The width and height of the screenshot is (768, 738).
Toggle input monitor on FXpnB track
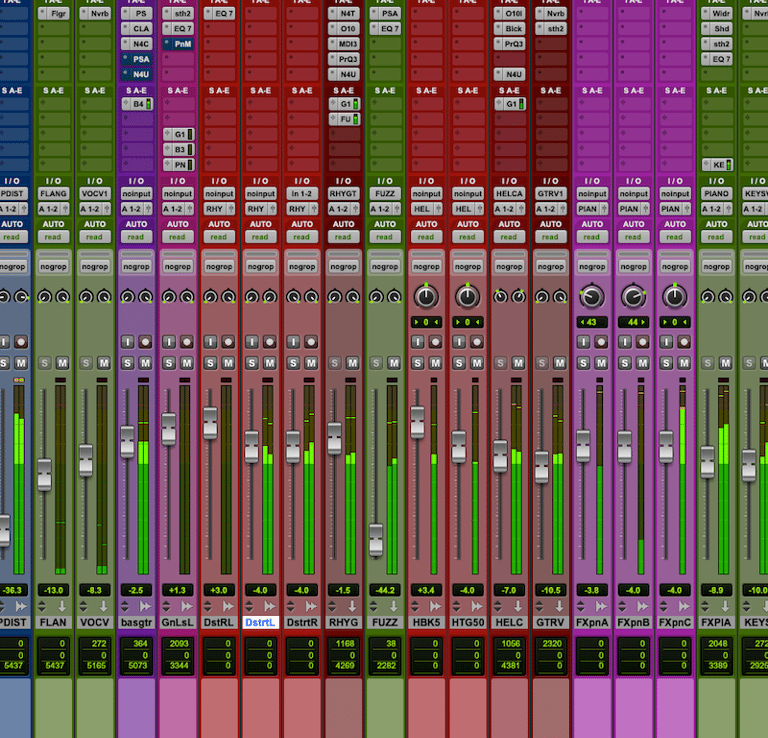click(625, 342)
